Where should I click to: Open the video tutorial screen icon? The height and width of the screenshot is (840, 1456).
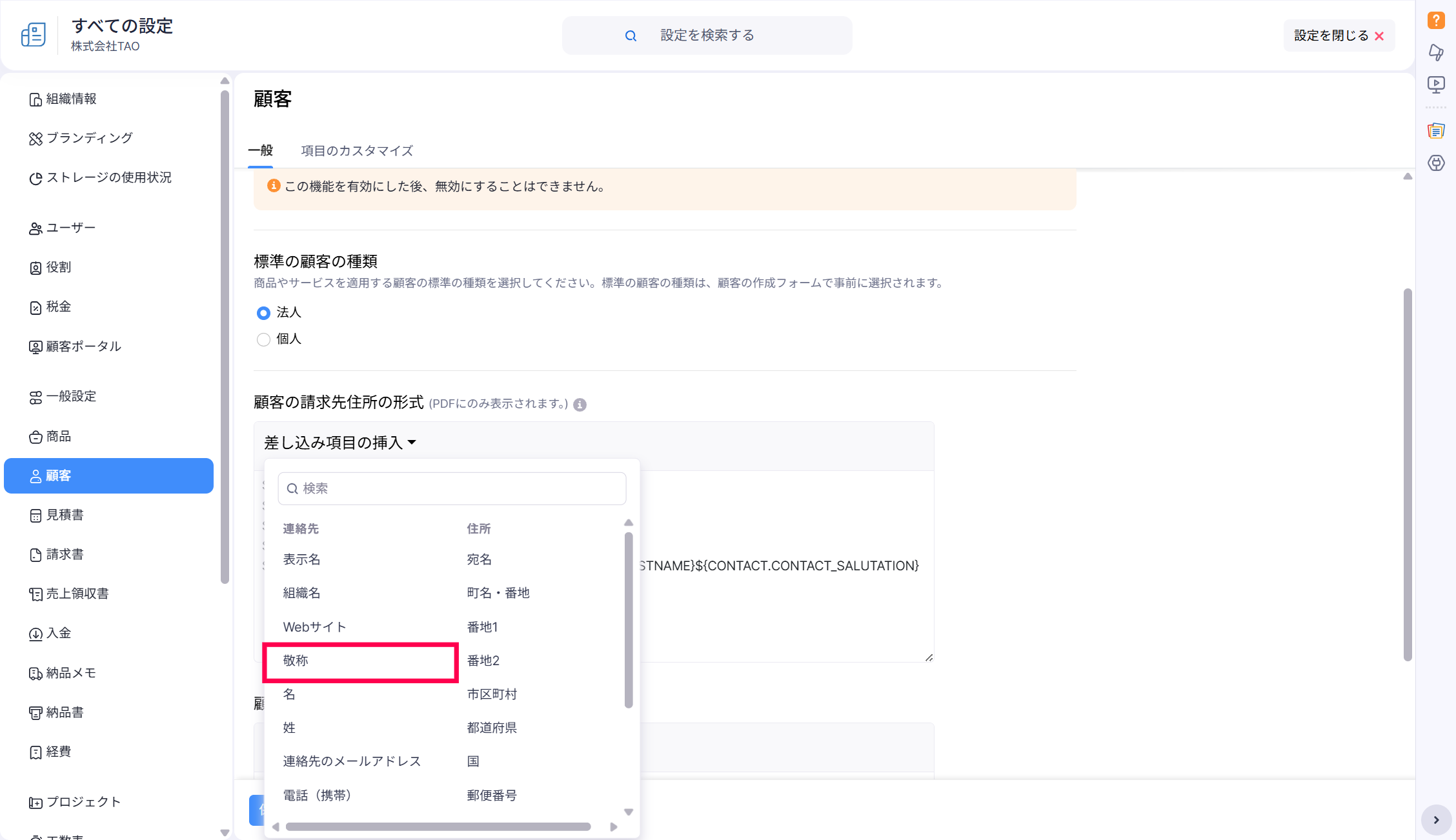click(1436, 85)
